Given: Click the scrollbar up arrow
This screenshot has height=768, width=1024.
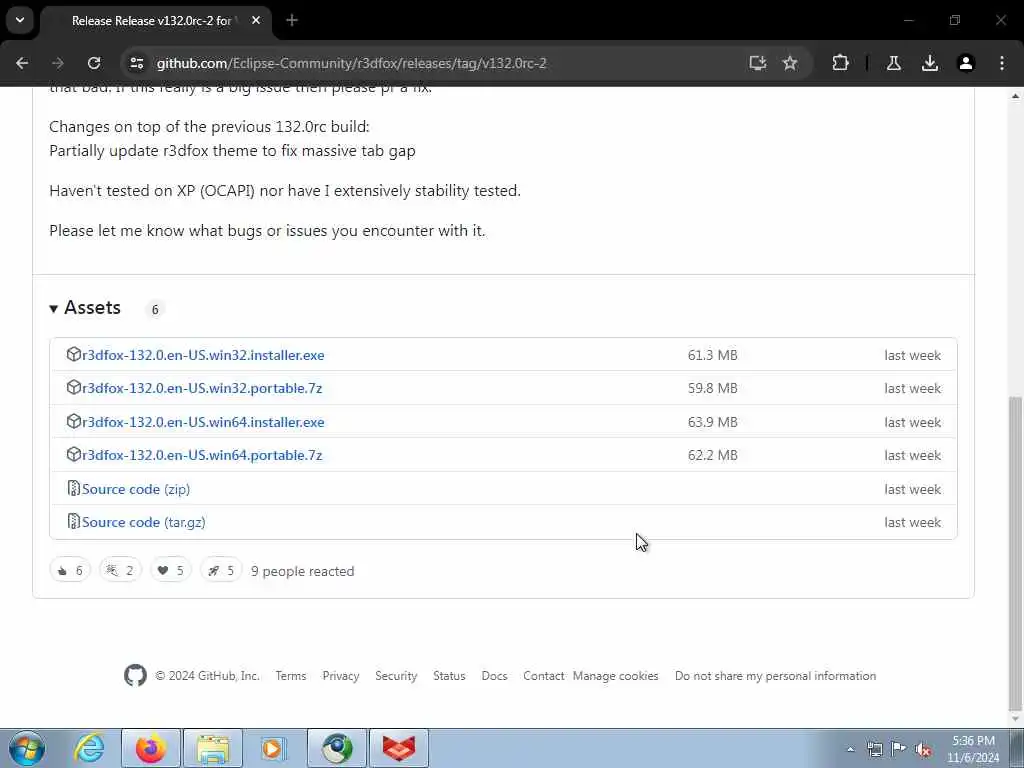Looking at the screenshot, I should point(1015,96).
